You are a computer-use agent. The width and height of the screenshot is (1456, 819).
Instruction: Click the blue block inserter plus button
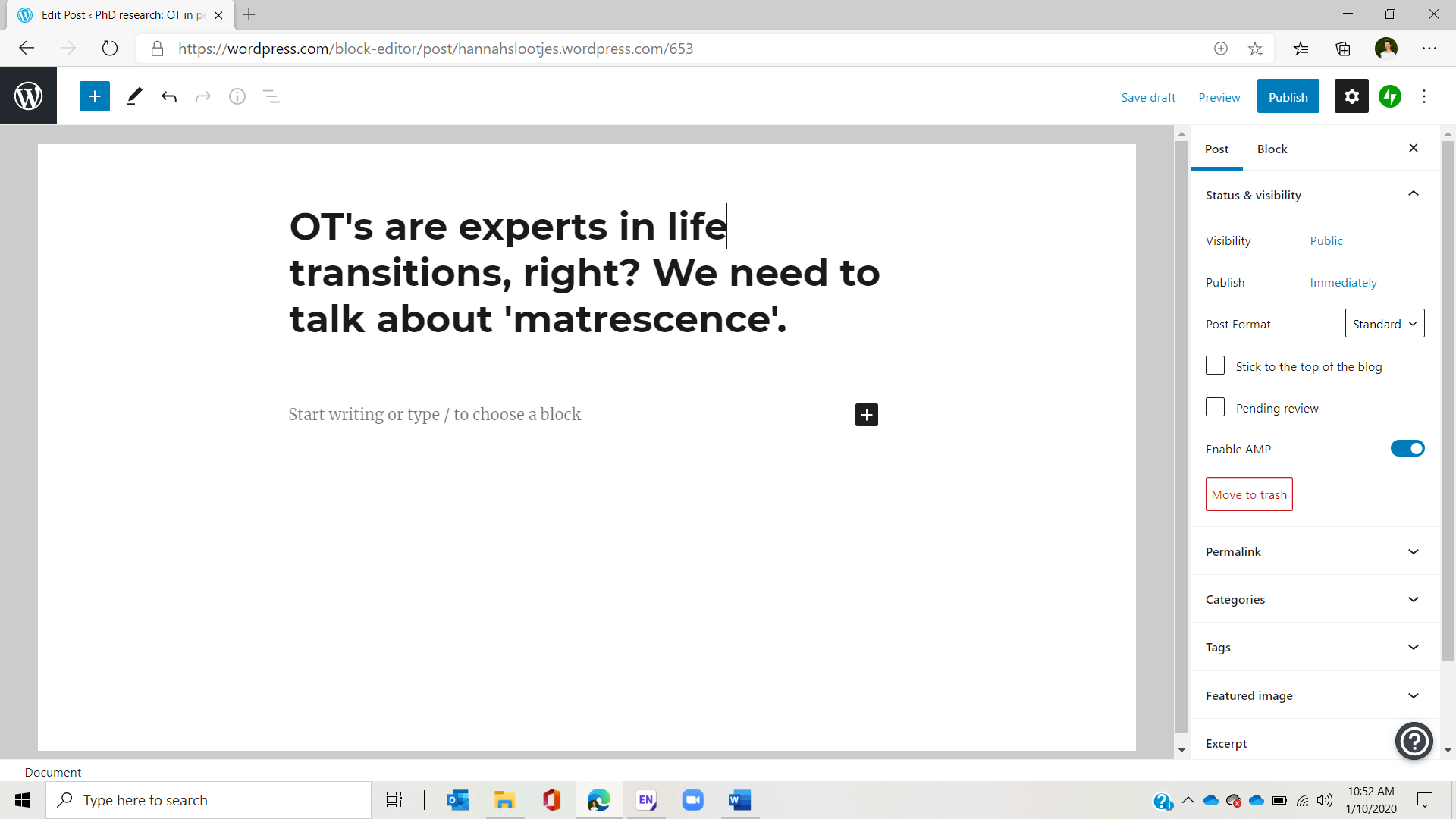(95, 96)
